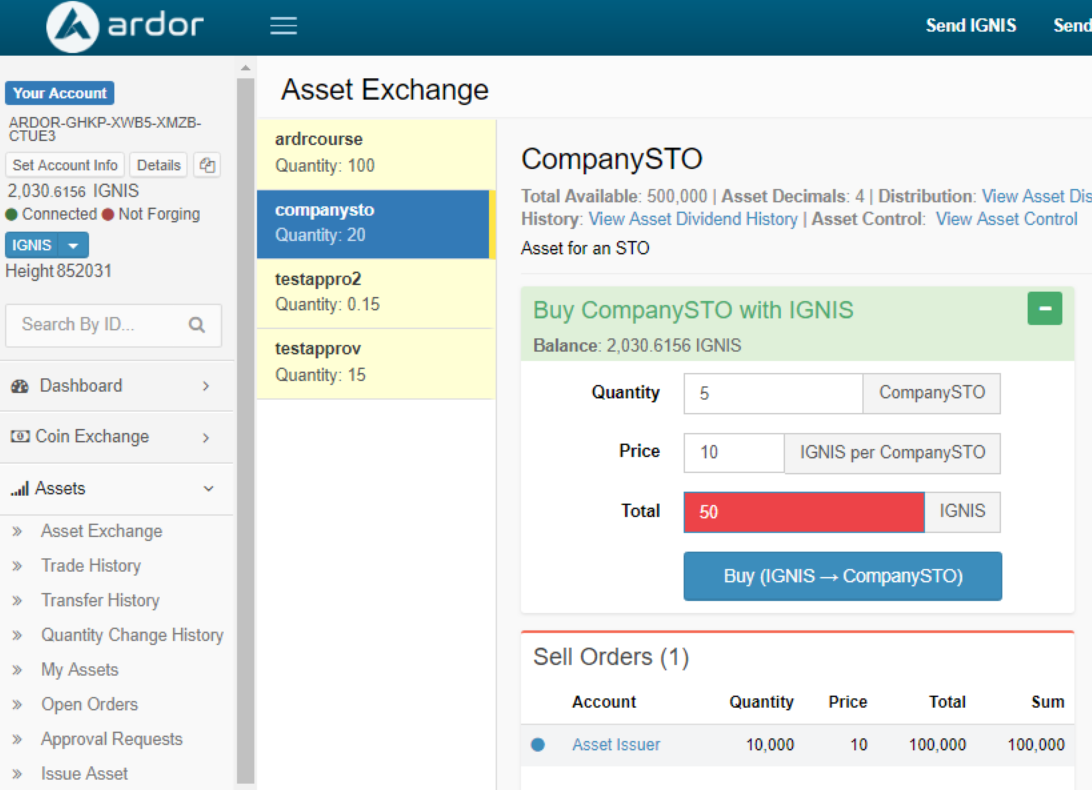The height and width of the screenshot is (790, 1092).
Task: Open View Asset Dividend History link
Action: pyautogui.click(x=693, y=219)
